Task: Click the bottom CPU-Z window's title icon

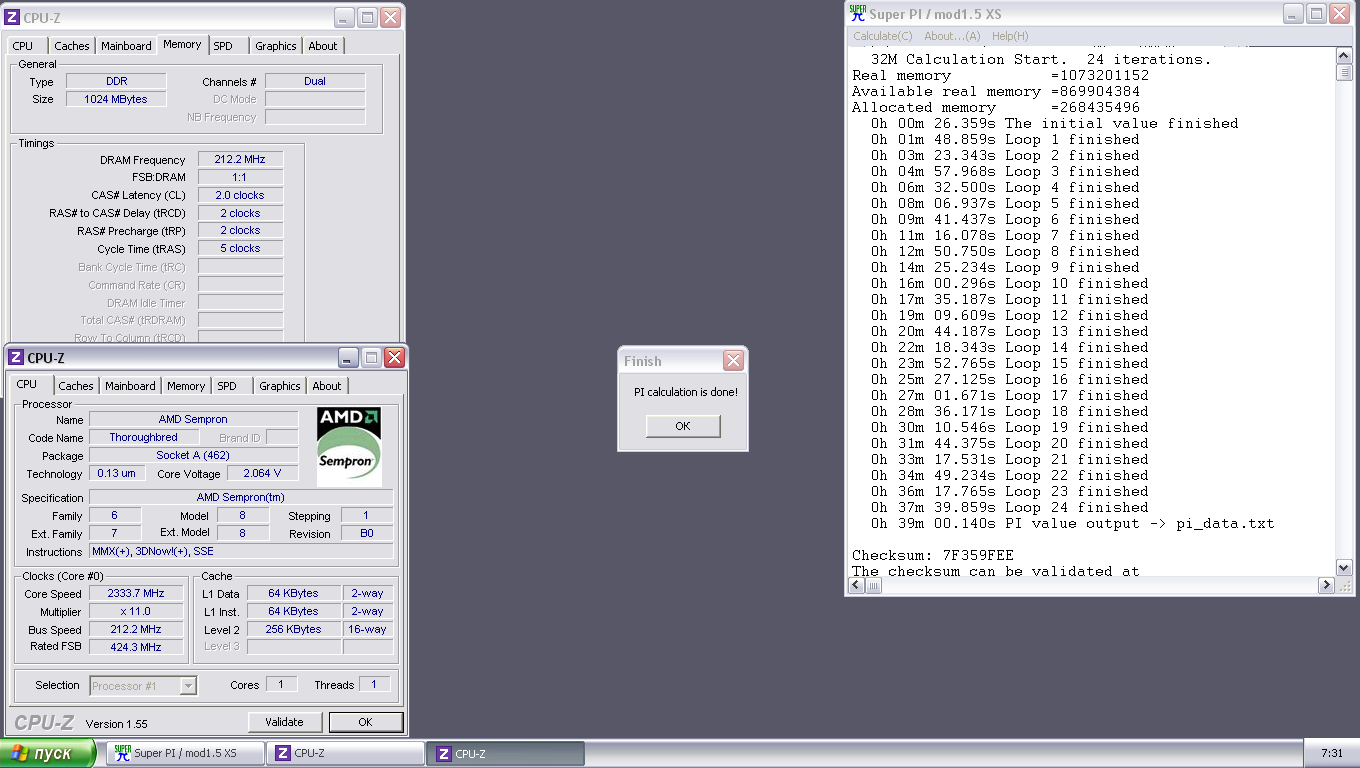Action: click(x=16, y=357)
